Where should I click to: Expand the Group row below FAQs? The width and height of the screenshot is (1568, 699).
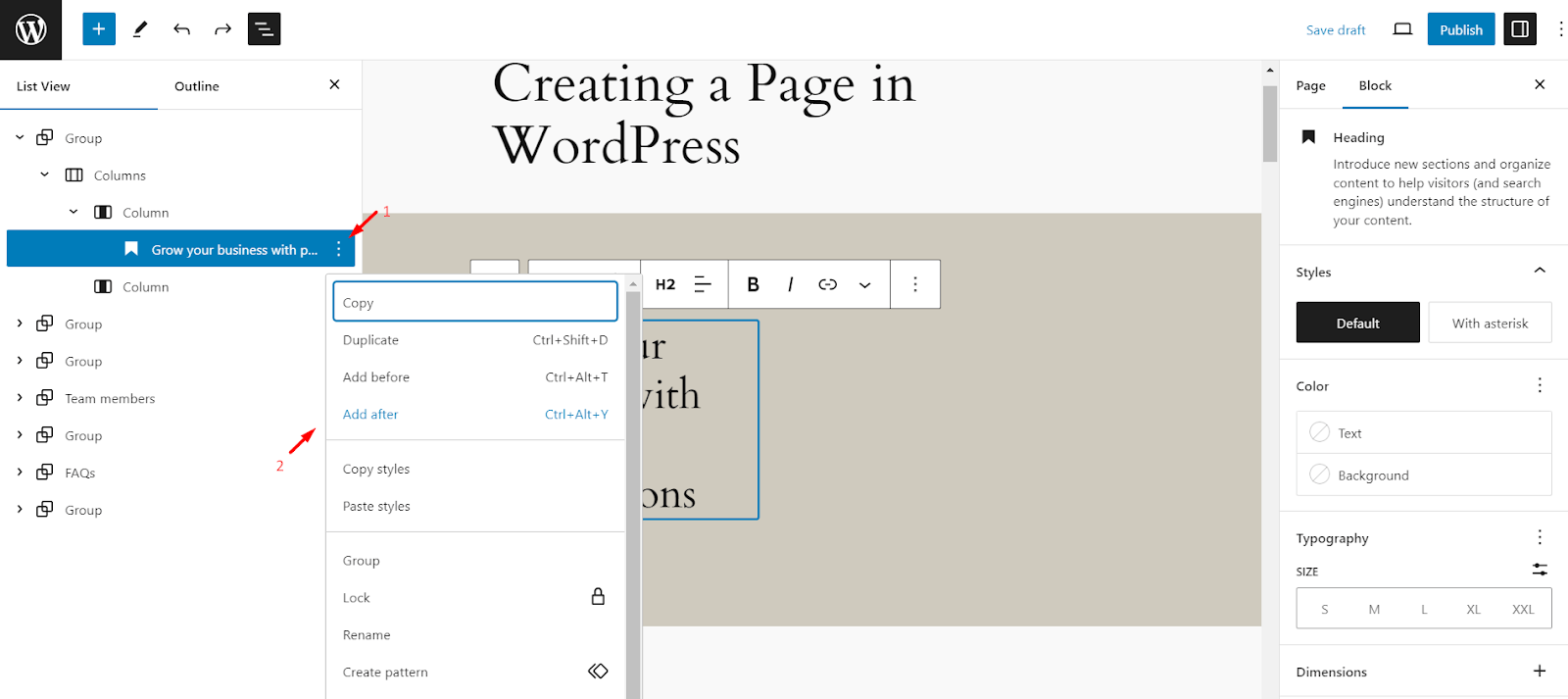20,510
